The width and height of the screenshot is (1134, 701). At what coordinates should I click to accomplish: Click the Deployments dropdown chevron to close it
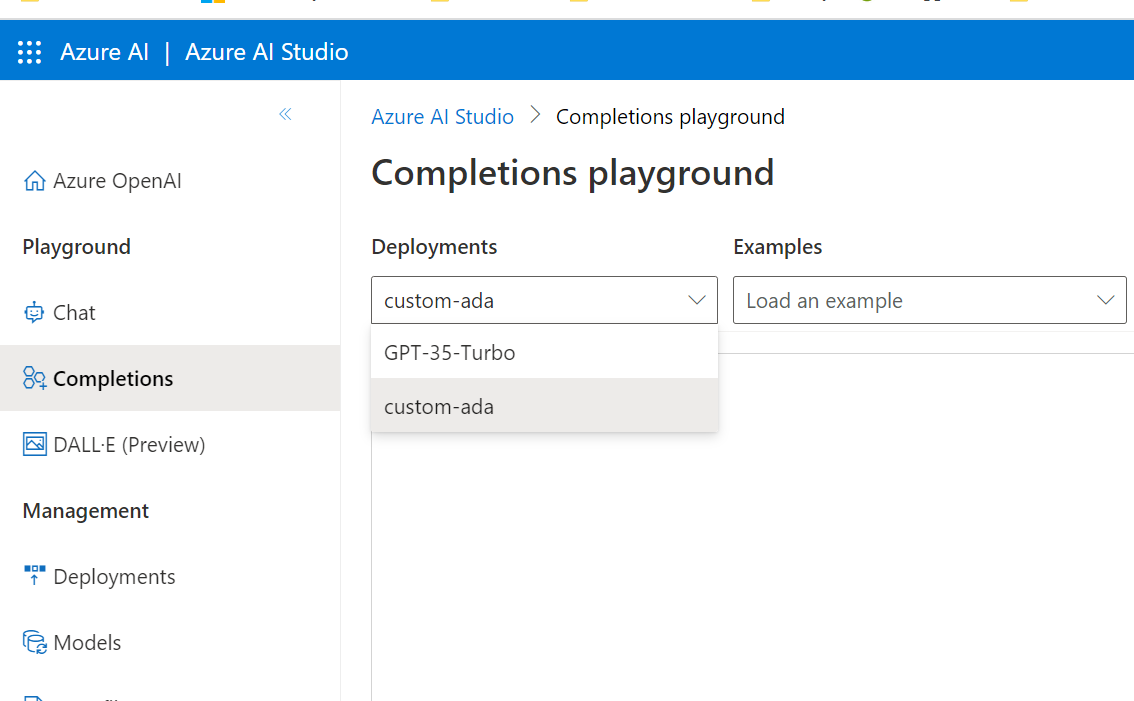698,300
